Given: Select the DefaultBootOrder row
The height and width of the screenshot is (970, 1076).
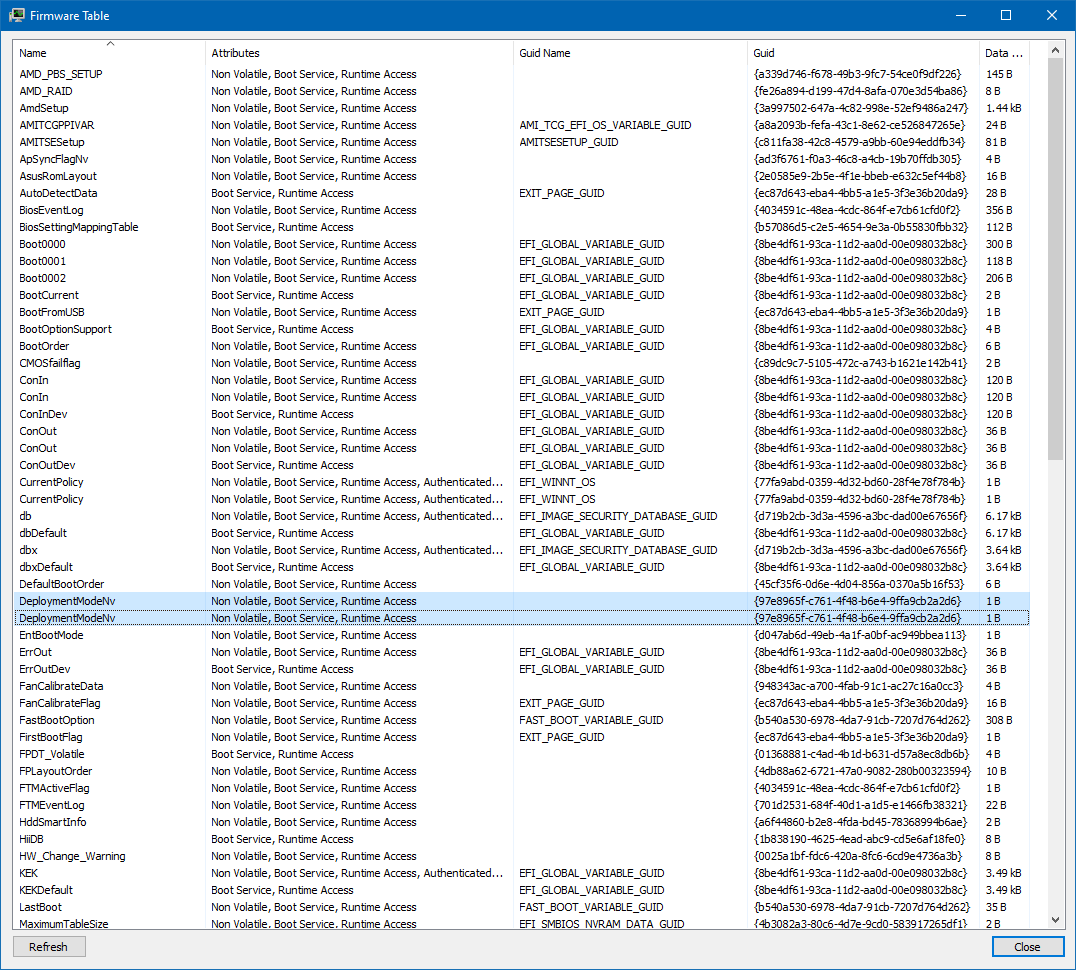Looking at the screenshot, I should coord(522,584).
